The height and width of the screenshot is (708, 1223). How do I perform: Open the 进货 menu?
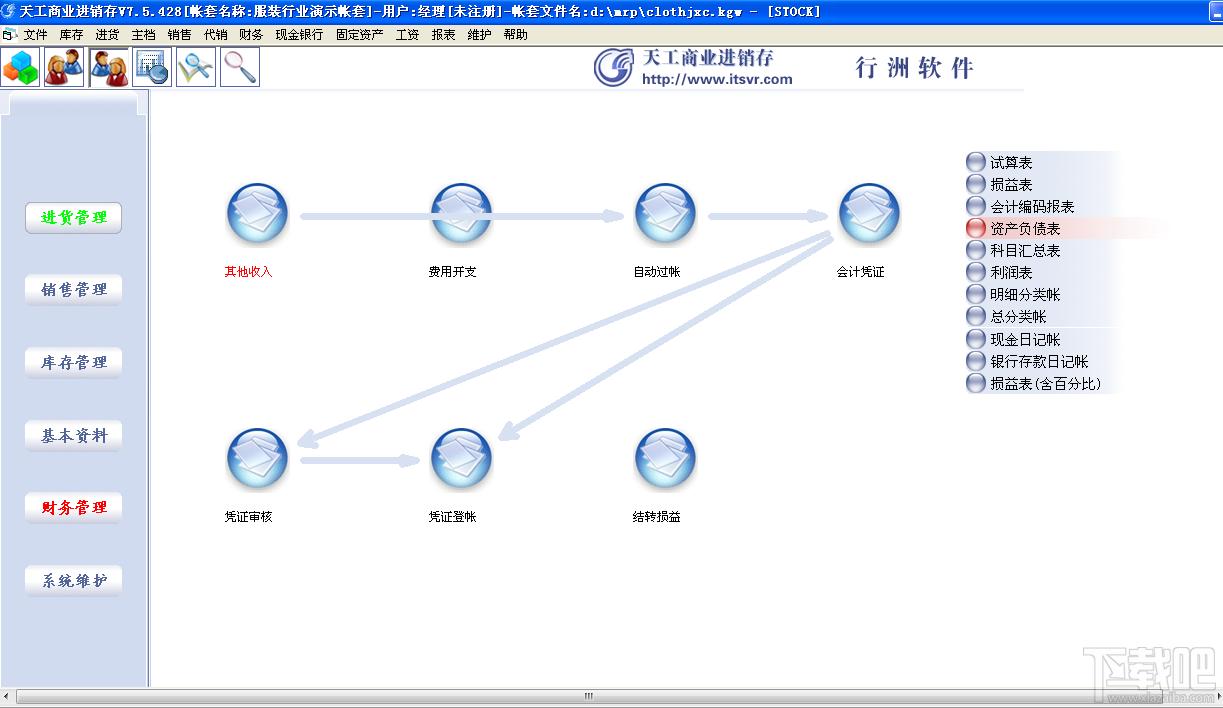(107, 34)
